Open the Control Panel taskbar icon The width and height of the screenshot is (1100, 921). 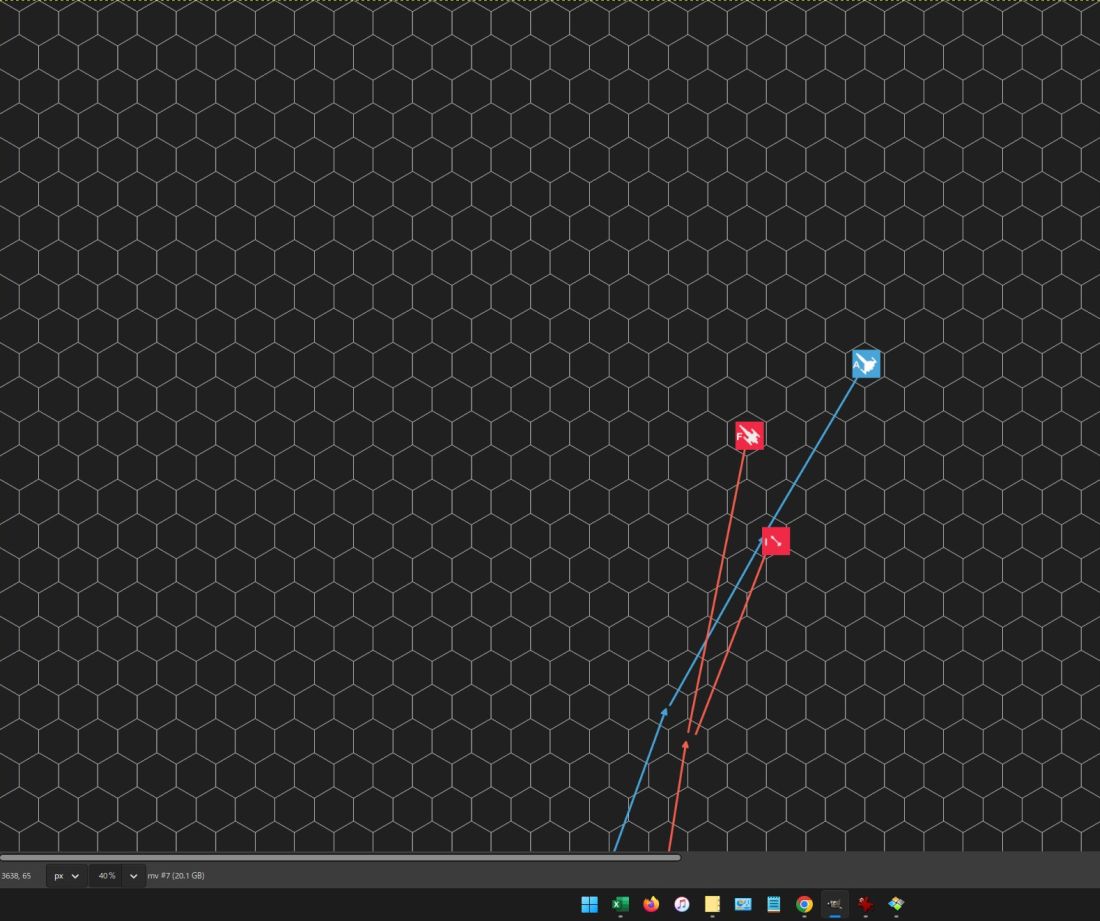743,904
